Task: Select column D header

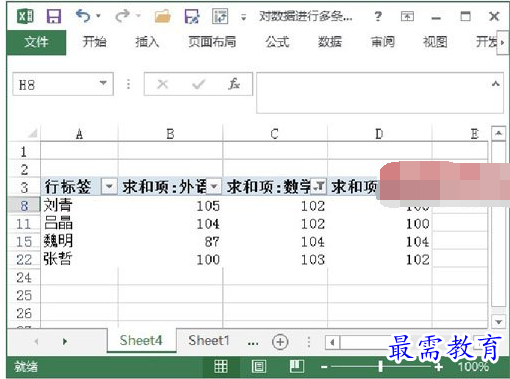Action: click(379, 134)
